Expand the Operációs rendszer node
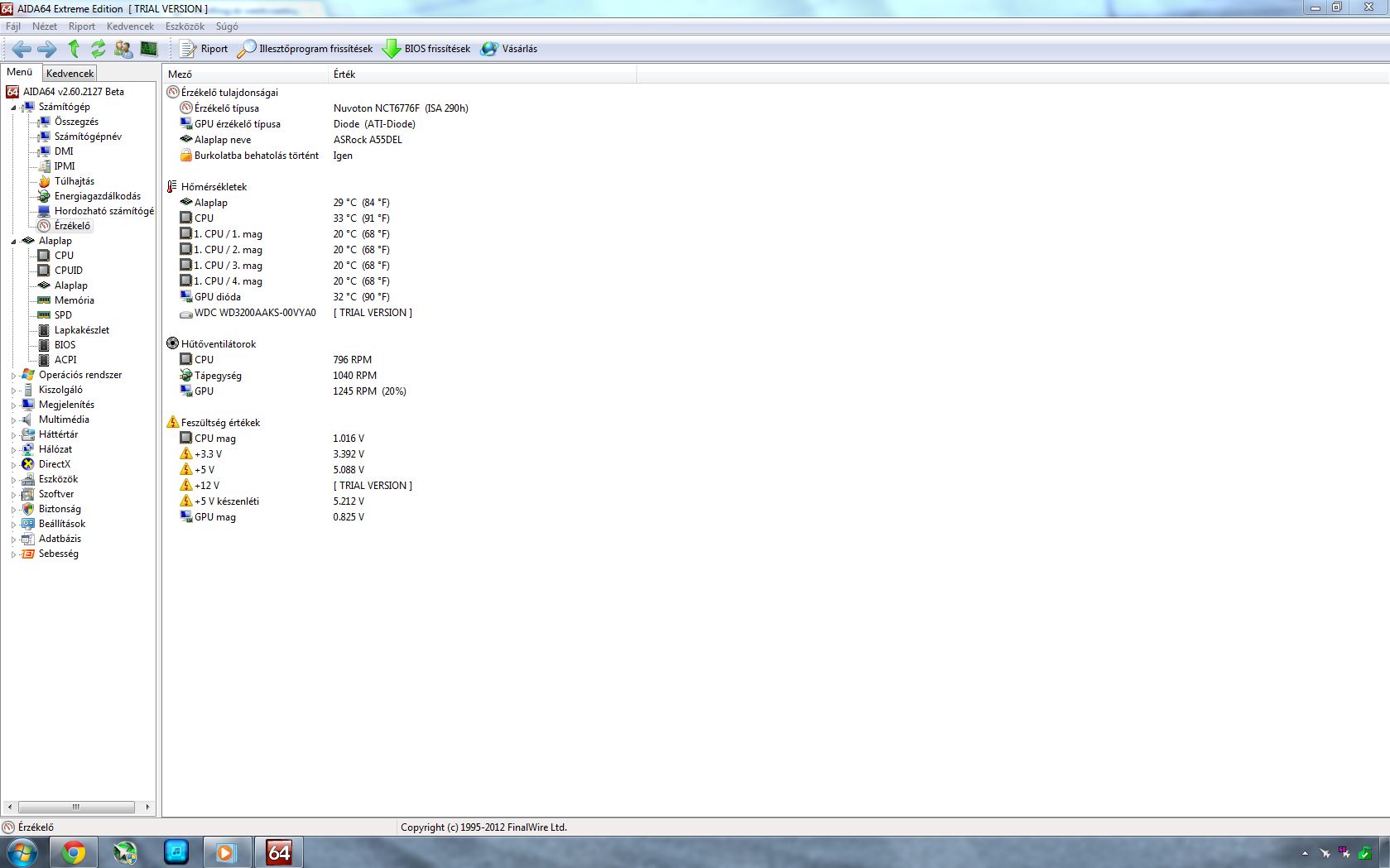The height and width of the screenshot is (868, 1390). point(13,376)
